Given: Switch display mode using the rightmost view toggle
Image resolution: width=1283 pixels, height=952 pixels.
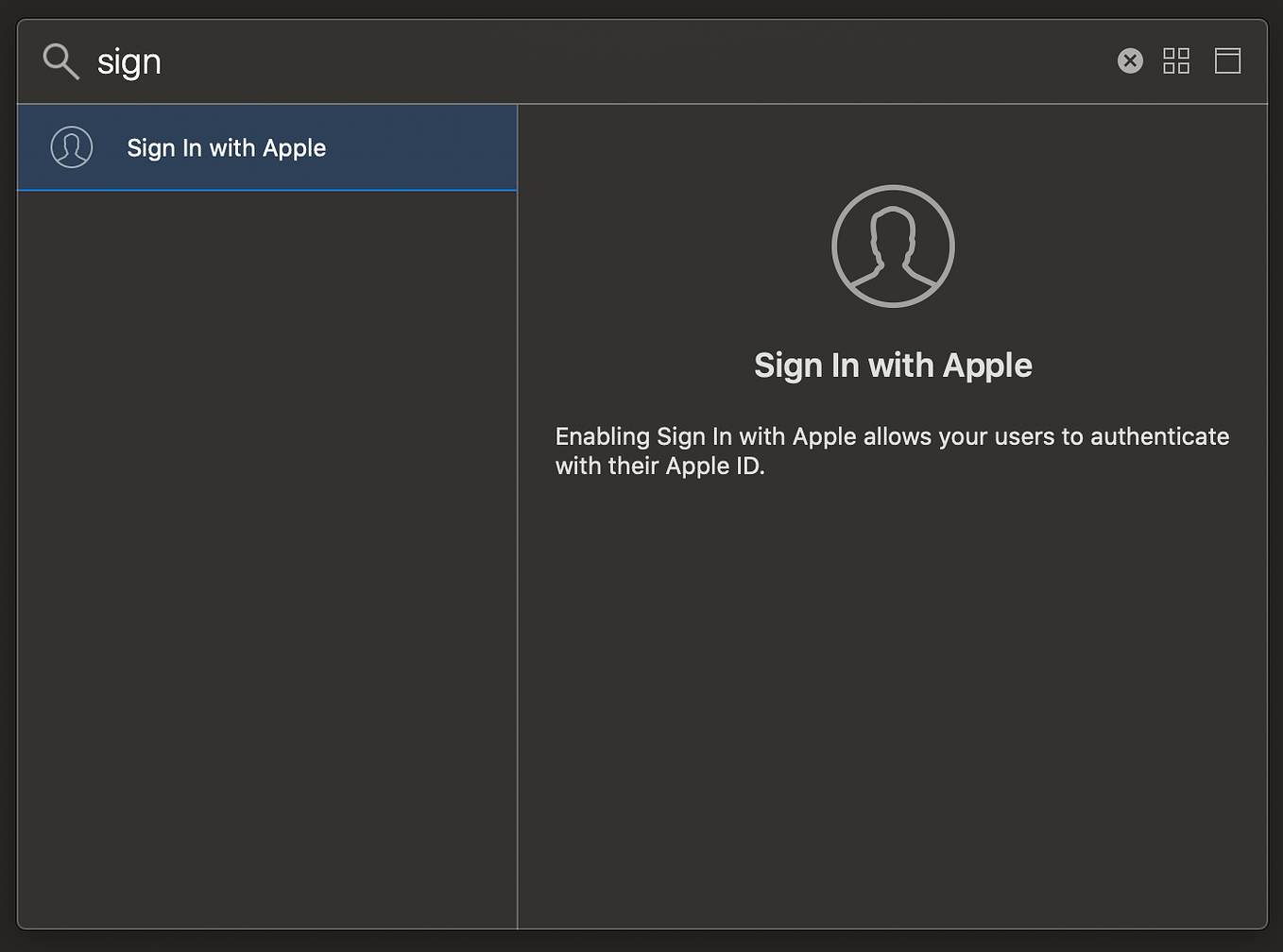Looking at the screenshot, I should tap(1227, 60).
